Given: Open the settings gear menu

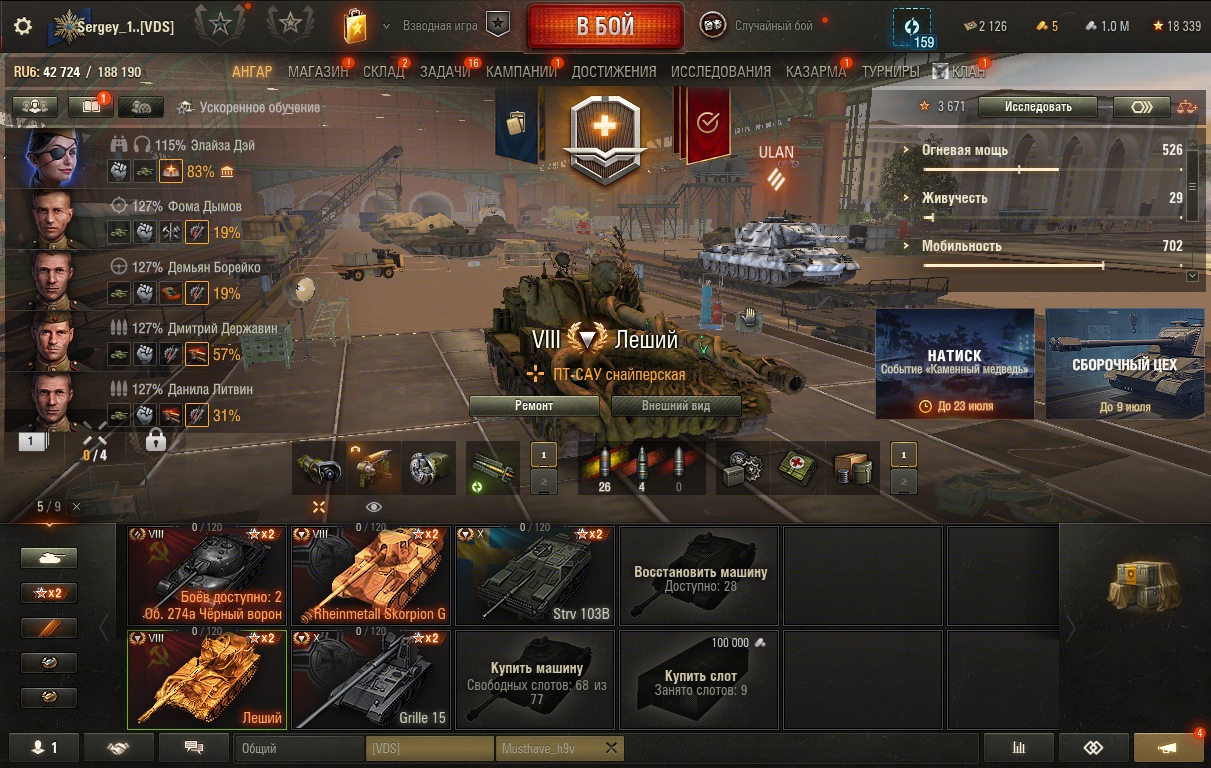Looking at the screenshot, I should pos(23,27).
